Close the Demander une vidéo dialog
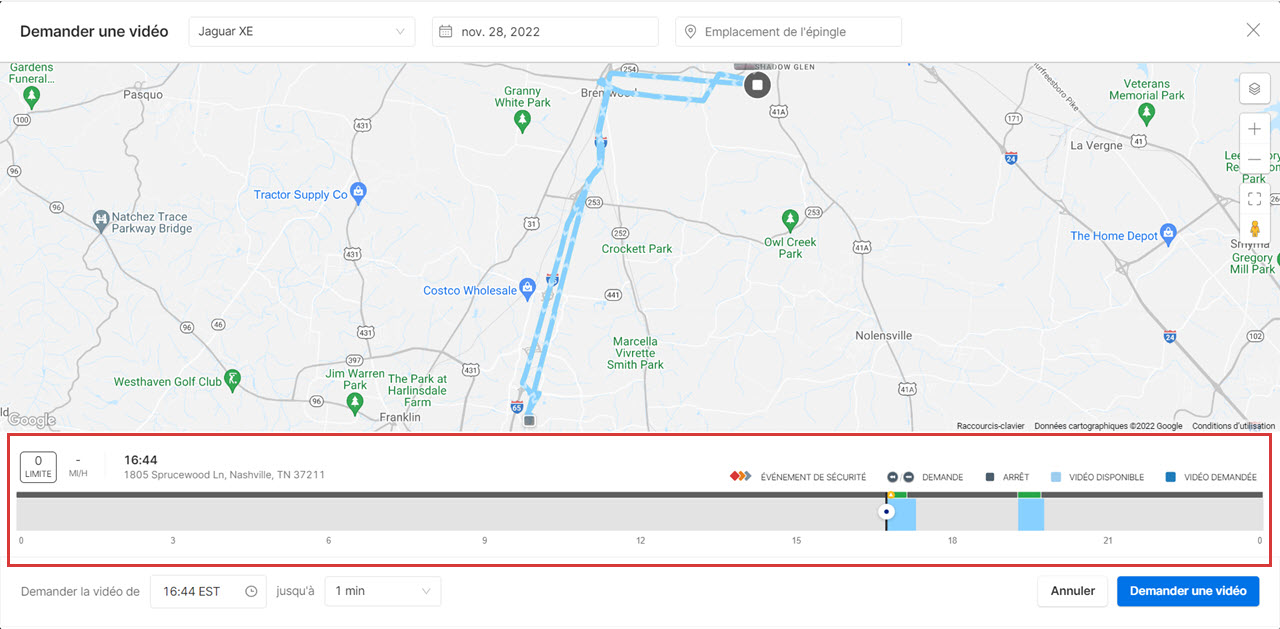The image size is (1280, 629). tap(1253, 30)
